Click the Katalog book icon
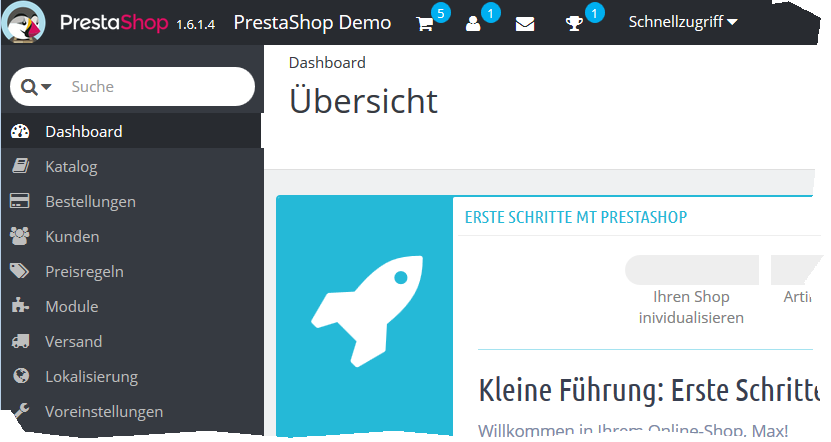The image size is (831, 442). (x=20, y=166)
